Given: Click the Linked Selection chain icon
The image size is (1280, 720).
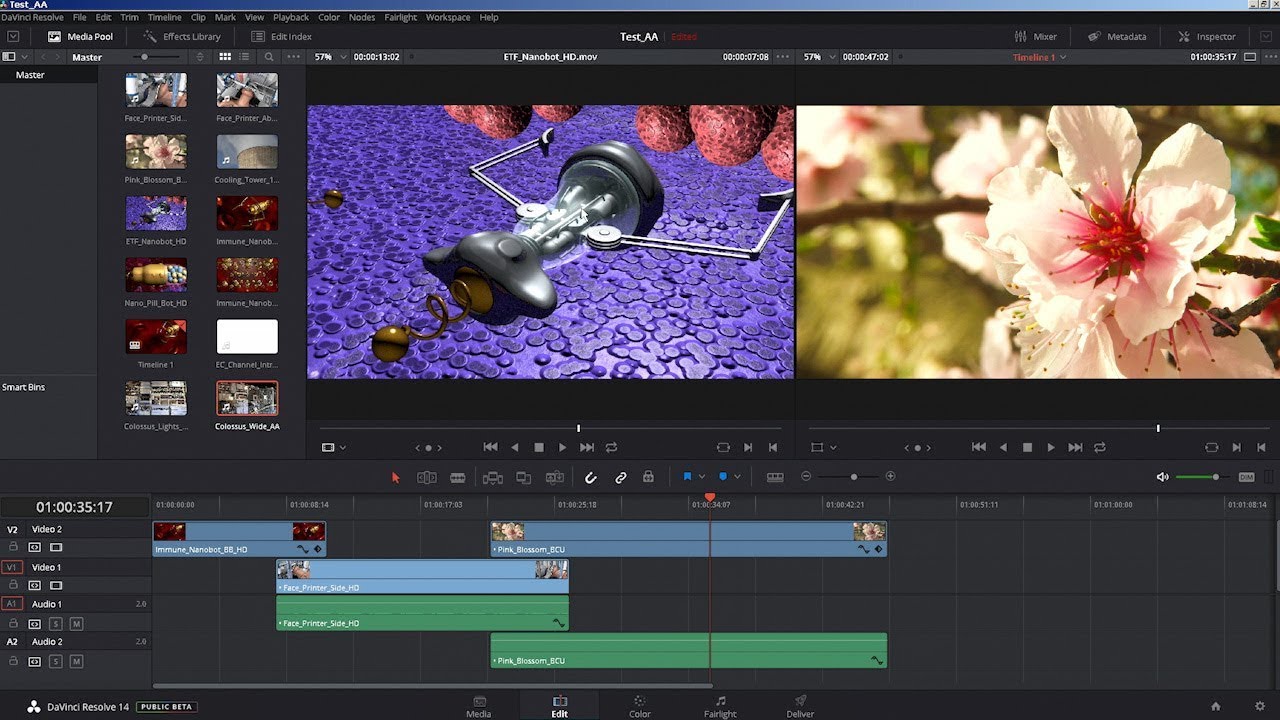Looking at the screenshot, I should [x=621, y=478].
